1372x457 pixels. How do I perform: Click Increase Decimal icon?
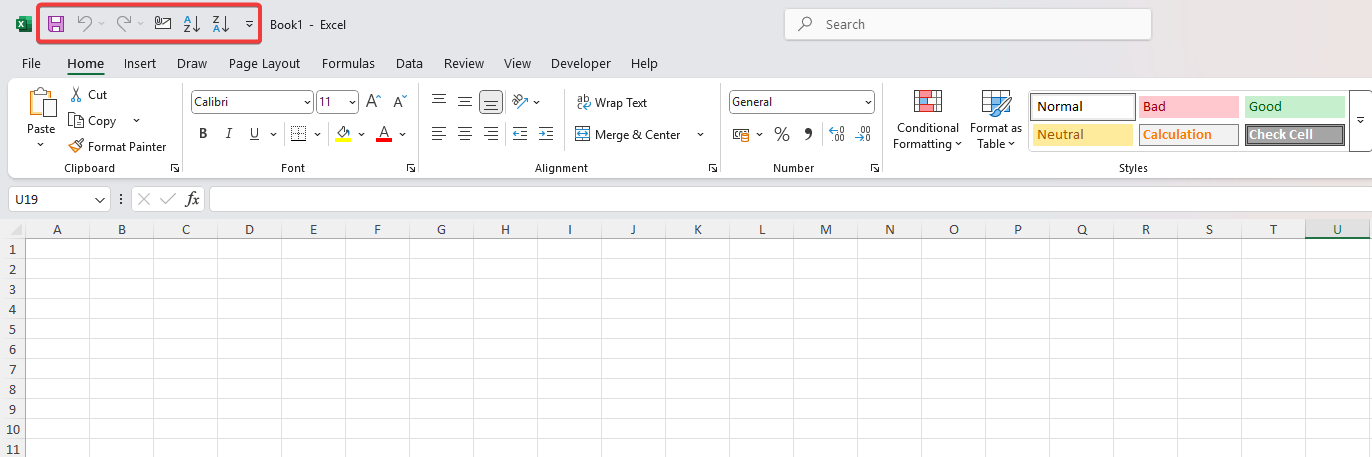pos(837,134)
